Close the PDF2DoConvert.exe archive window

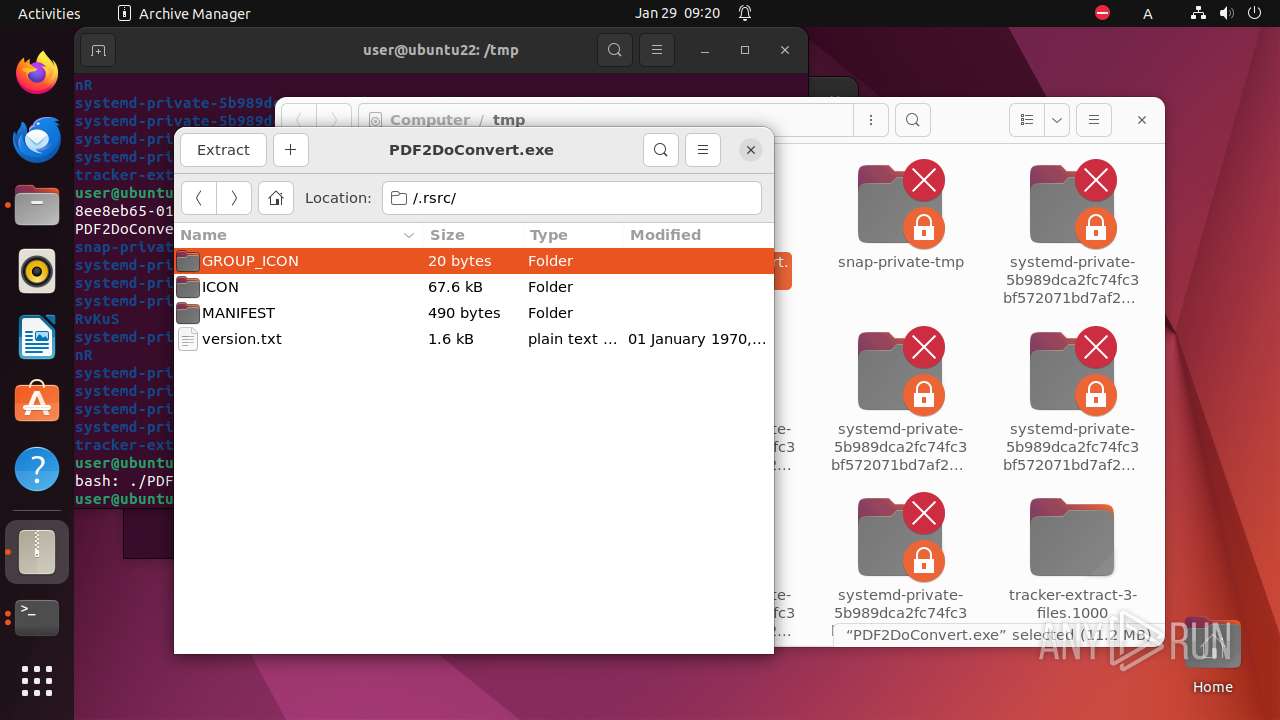(751, 150)
